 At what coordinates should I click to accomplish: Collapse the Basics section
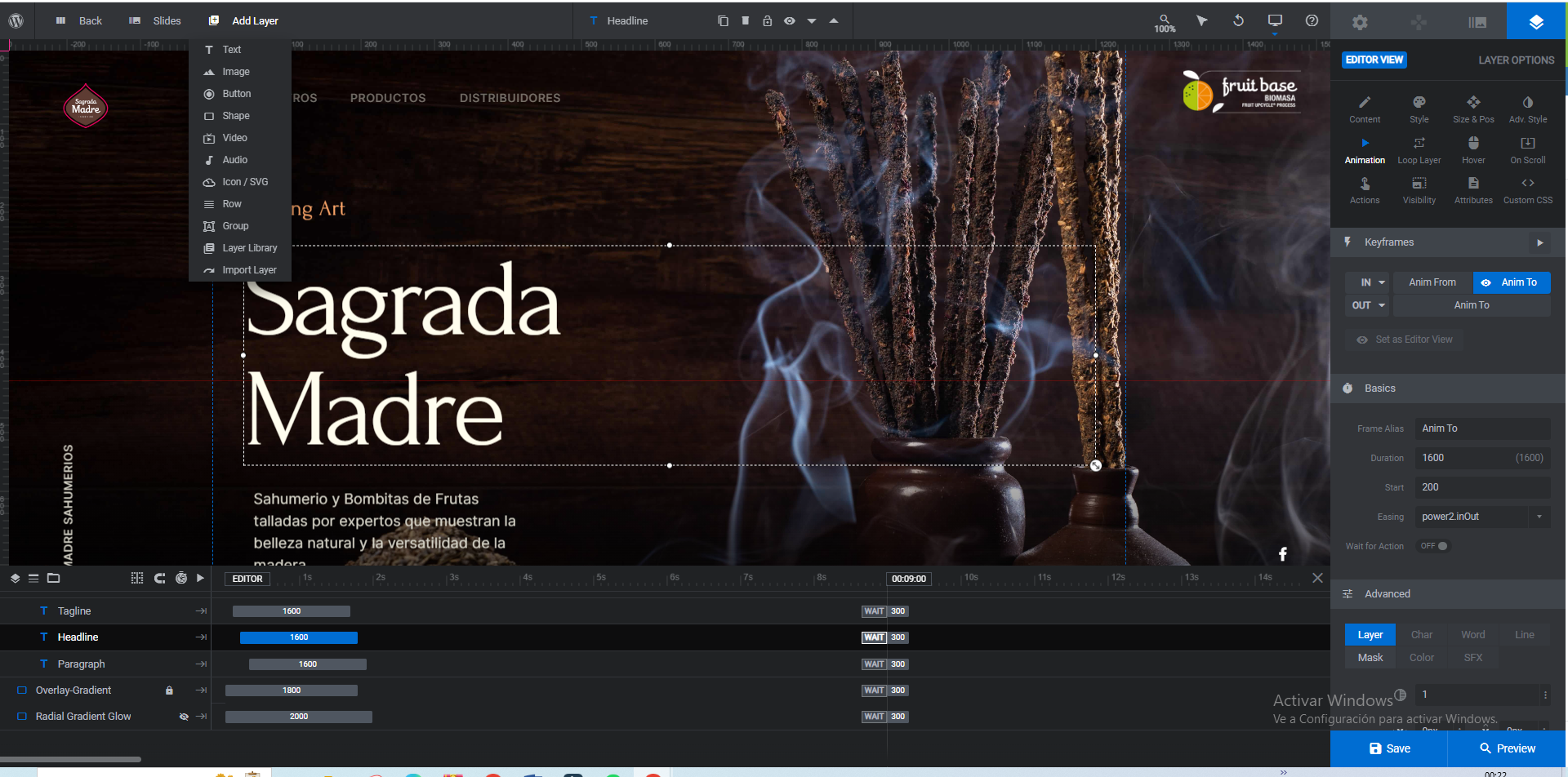tap(1449, 388)
